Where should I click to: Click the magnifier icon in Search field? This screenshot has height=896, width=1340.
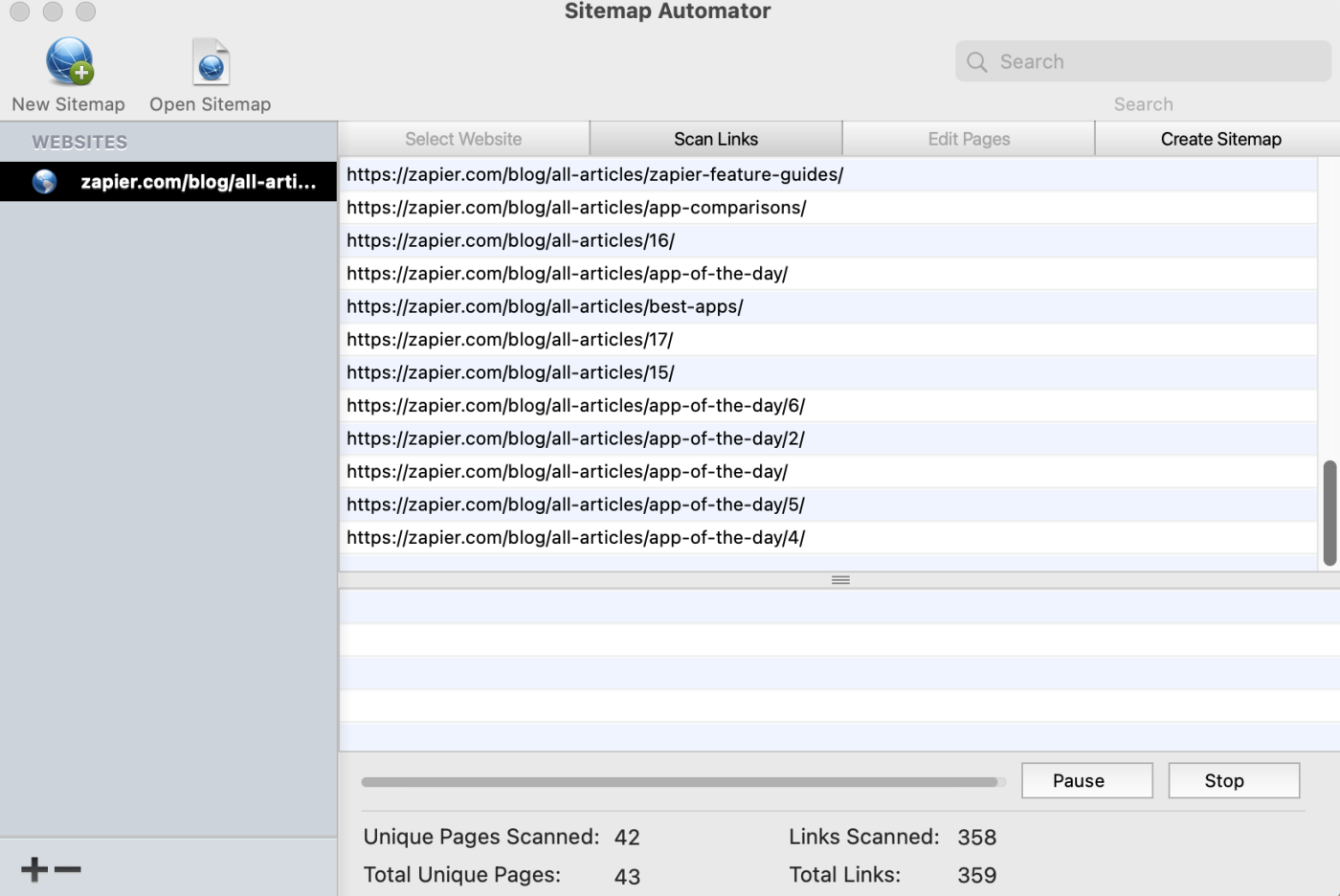tap(976, 62)
